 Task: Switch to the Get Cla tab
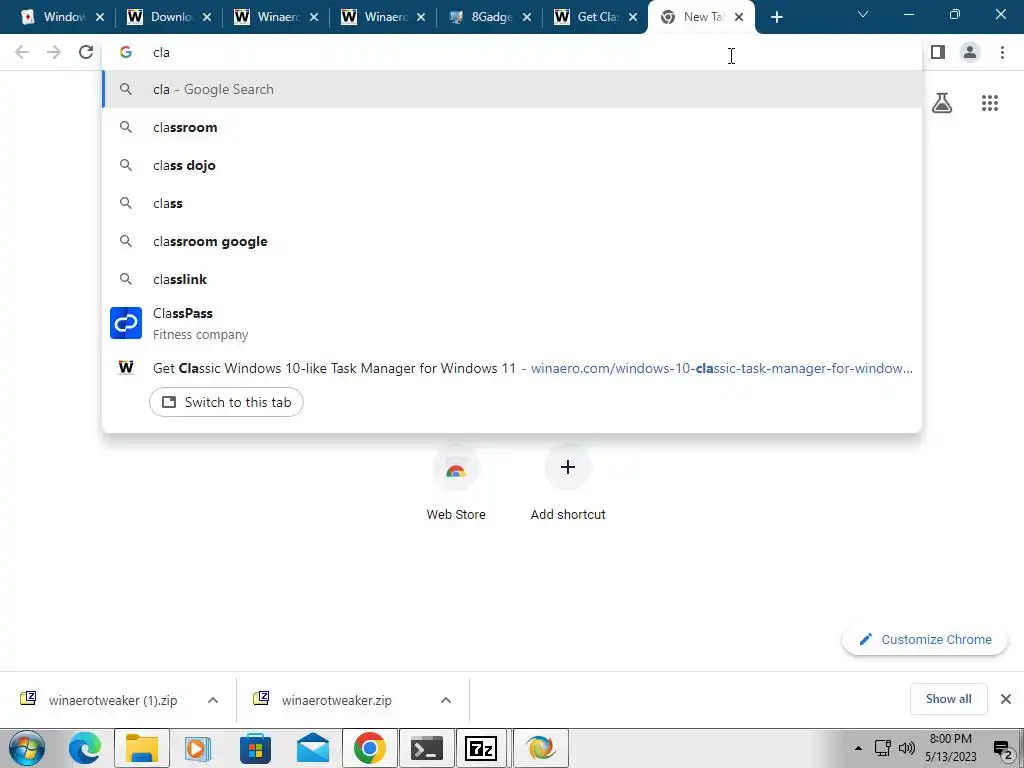(x=596, y=17)
